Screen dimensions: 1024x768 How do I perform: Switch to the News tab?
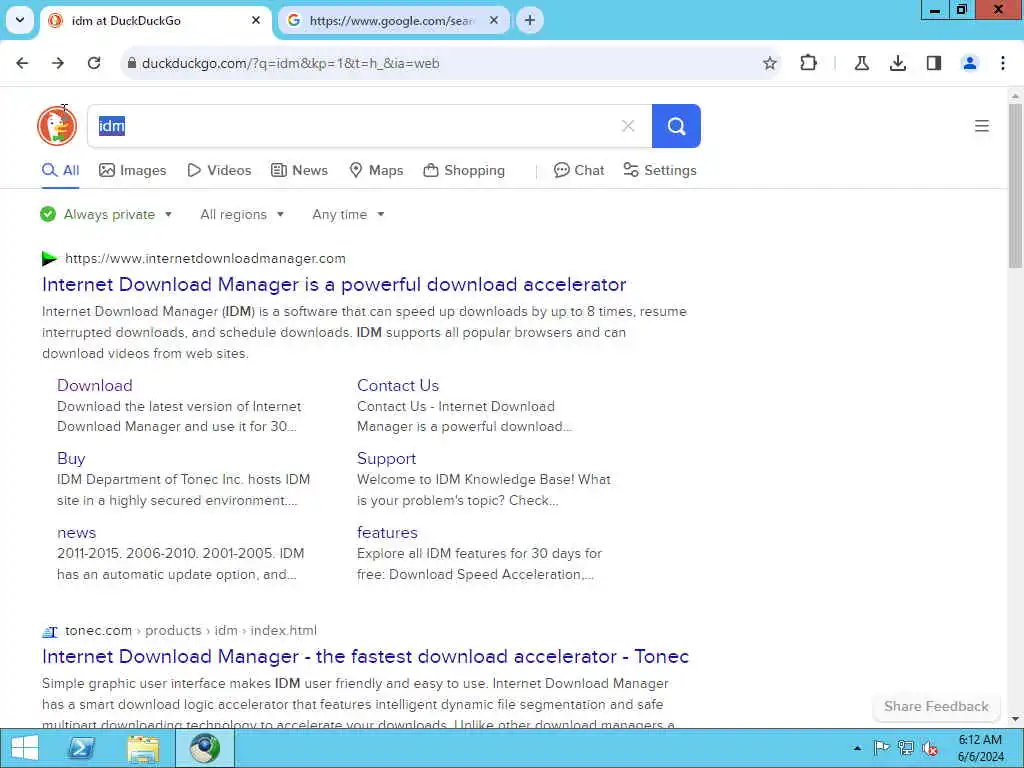(x=299, y=170)
